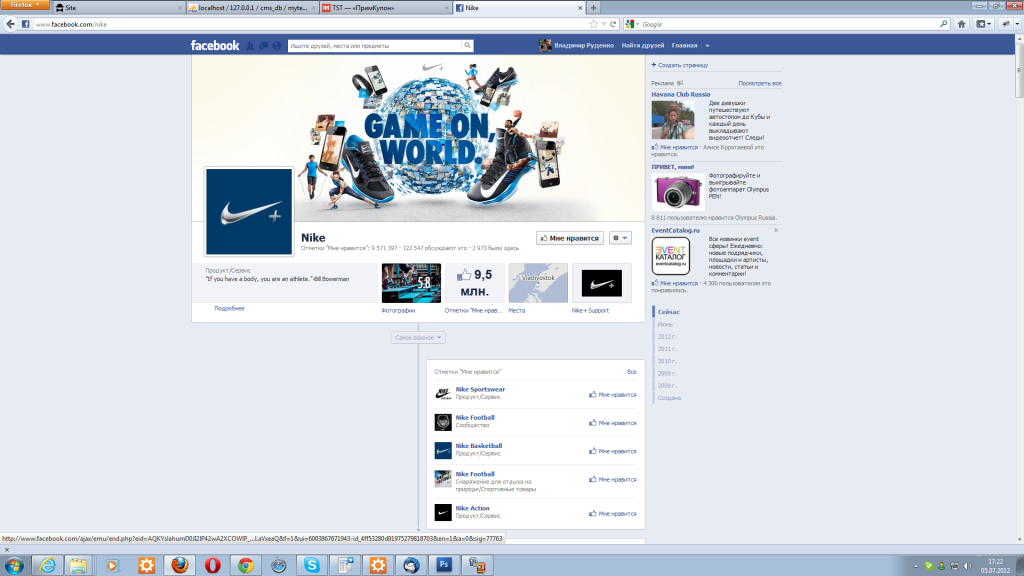1024x576 pixels.
Task: Jump to 2010 in timeline
Action: tap(667, 361)
